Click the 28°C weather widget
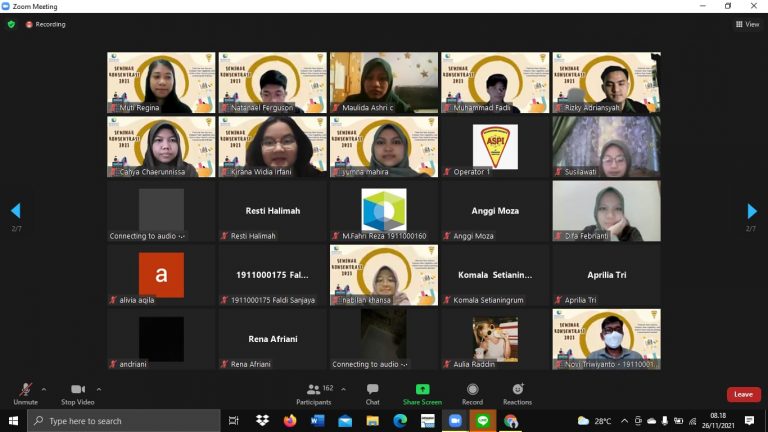The height and width of the screenshot is (432, 768). click(x=595, y=421)
